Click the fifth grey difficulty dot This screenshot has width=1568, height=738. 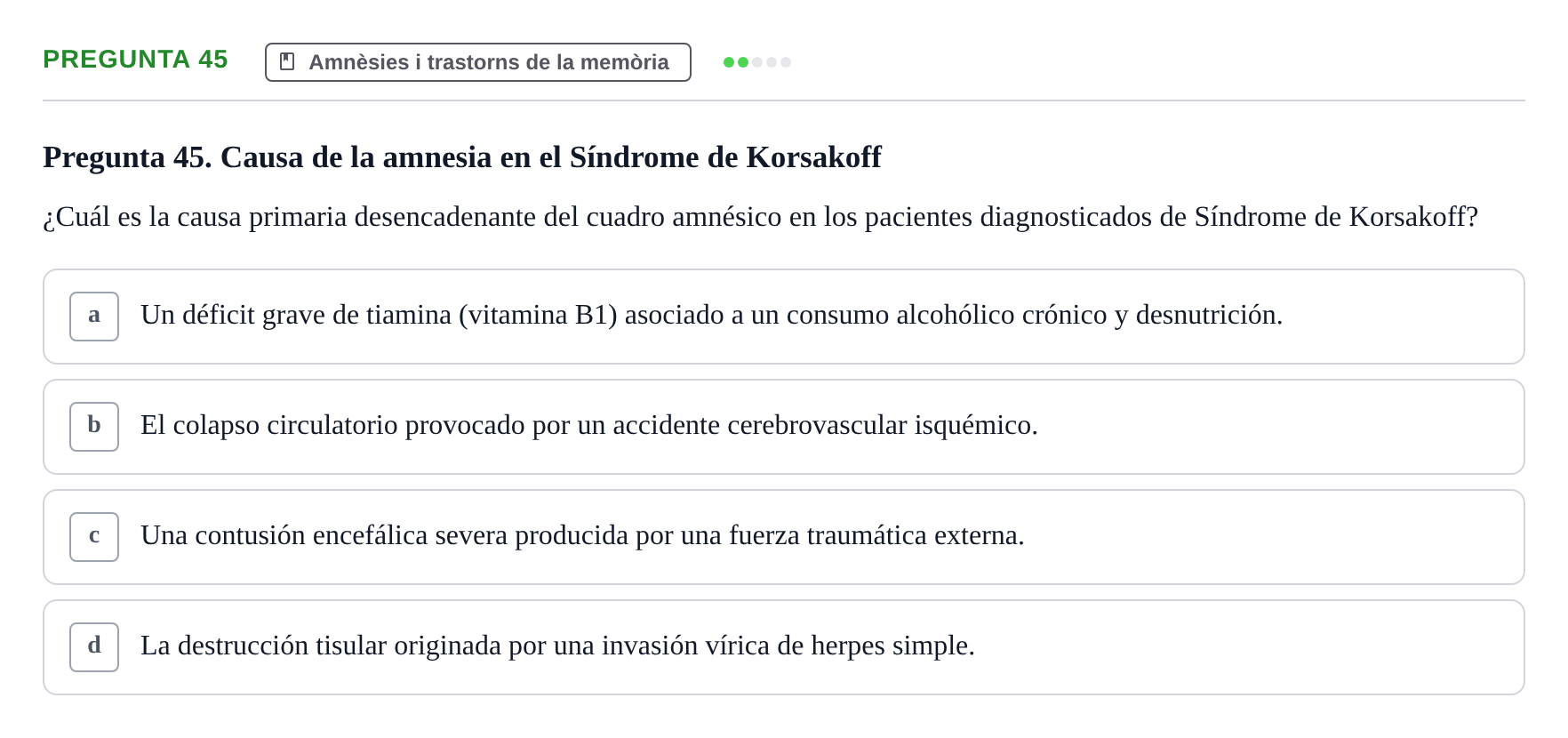click(786, 62)
